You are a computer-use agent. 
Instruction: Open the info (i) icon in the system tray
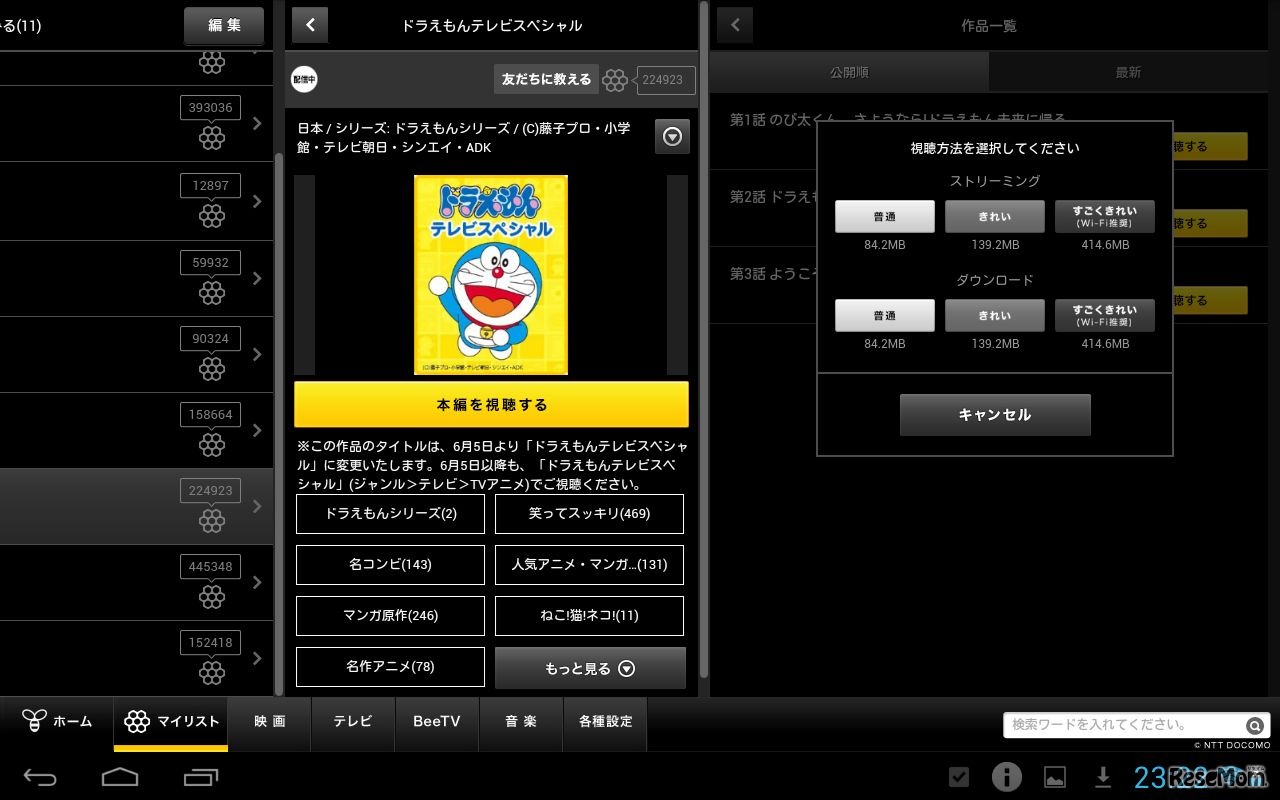(x=1007, y=777)
